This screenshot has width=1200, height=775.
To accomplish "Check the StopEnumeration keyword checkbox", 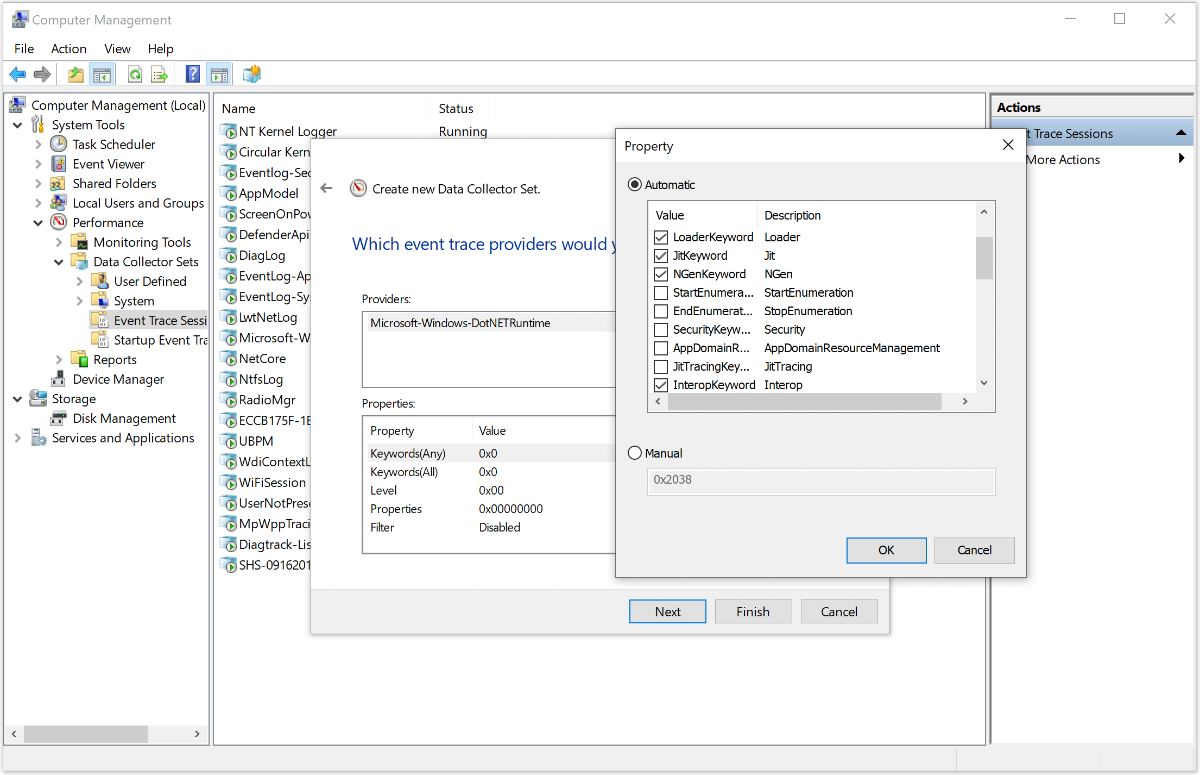I will click(x=661, y=311).
